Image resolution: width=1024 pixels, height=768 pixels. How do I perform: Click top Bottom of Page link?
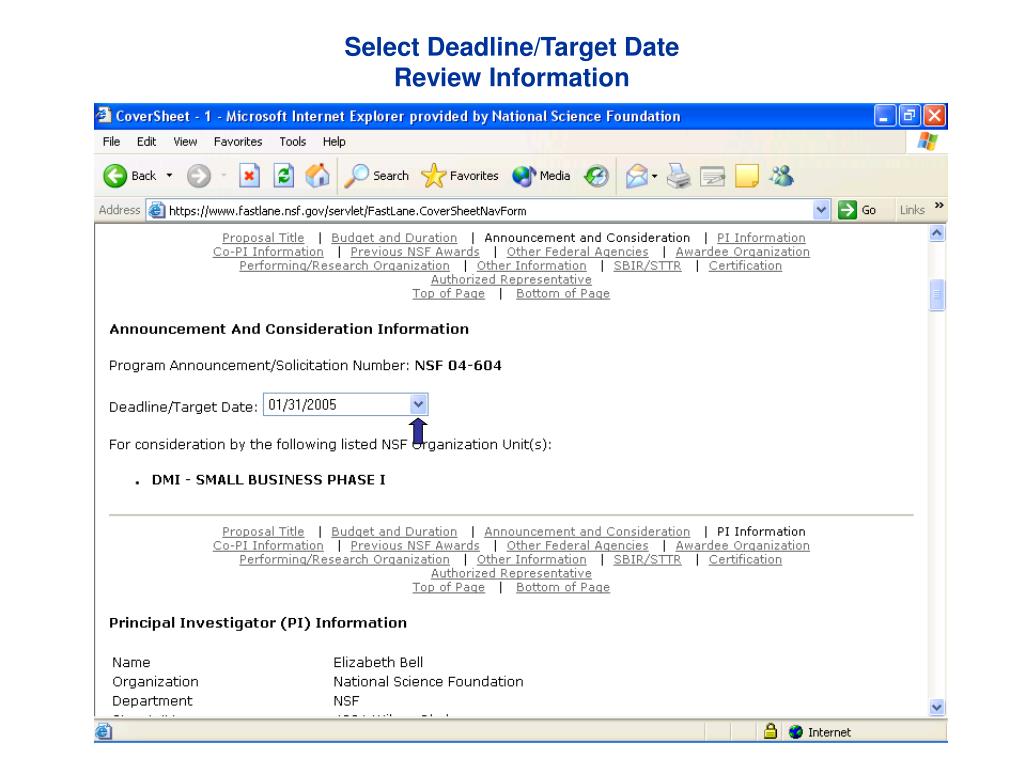562,293
